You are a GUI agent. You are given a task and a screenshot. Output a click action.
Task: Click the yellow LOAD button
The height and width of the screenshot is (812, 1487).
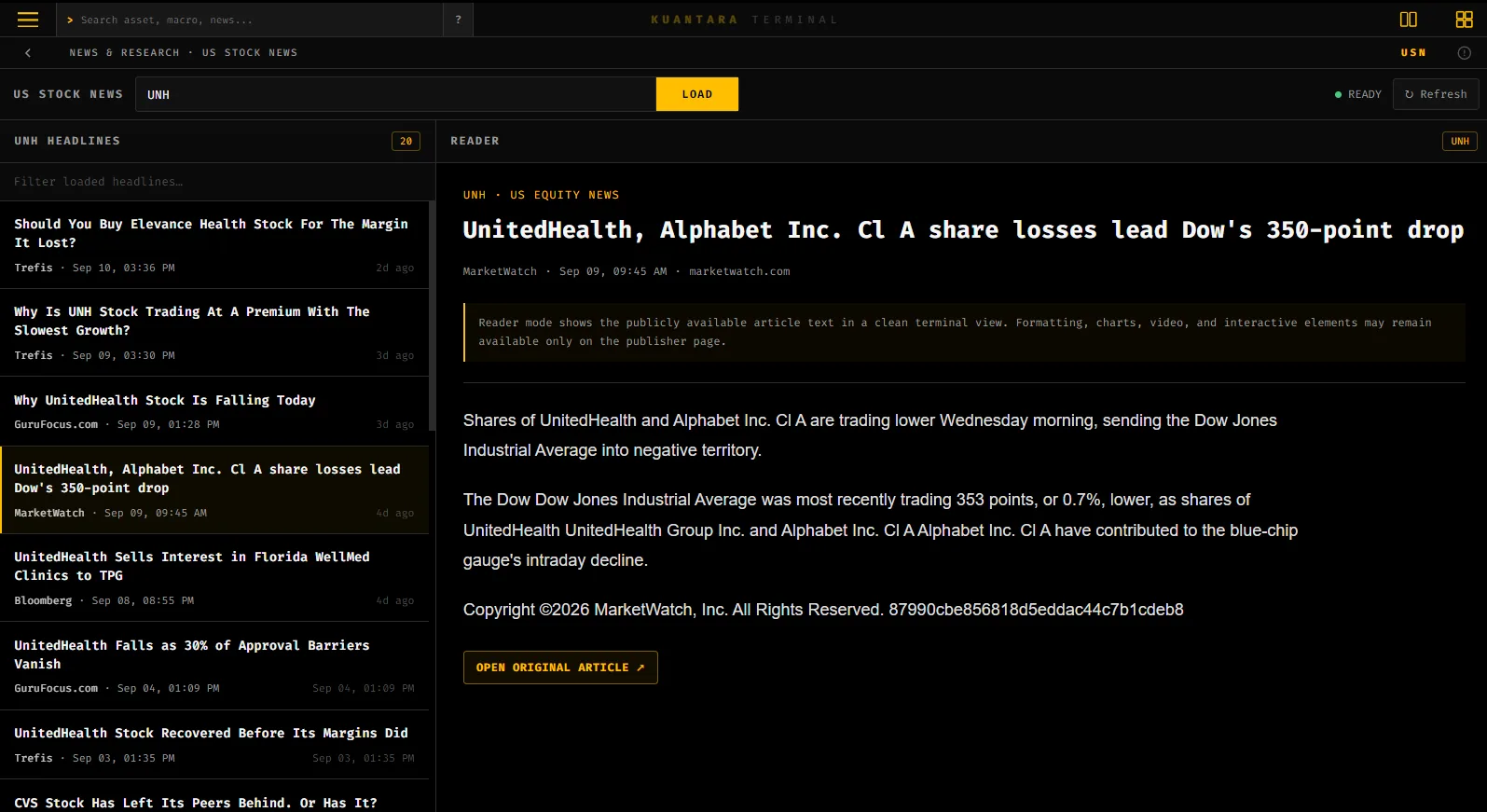coord(697,94)
